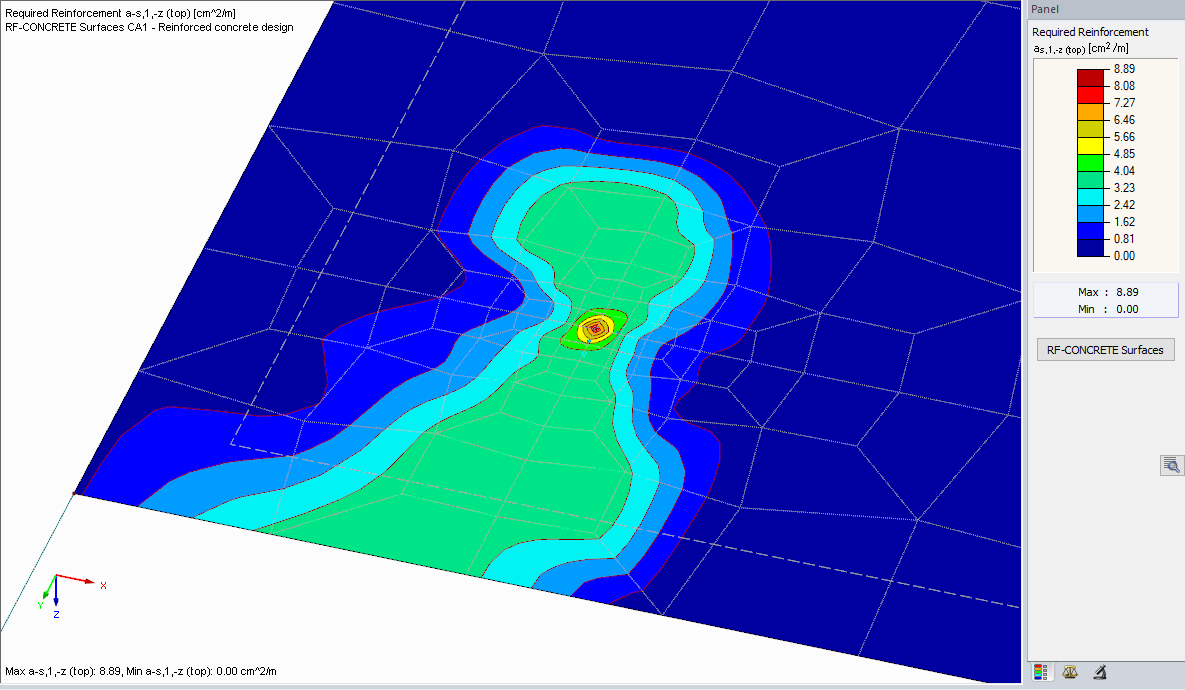Click the Max/Min status bar text
Image resolution: width=1185 pixels, height=690 pixels.
tap(140, 672)
